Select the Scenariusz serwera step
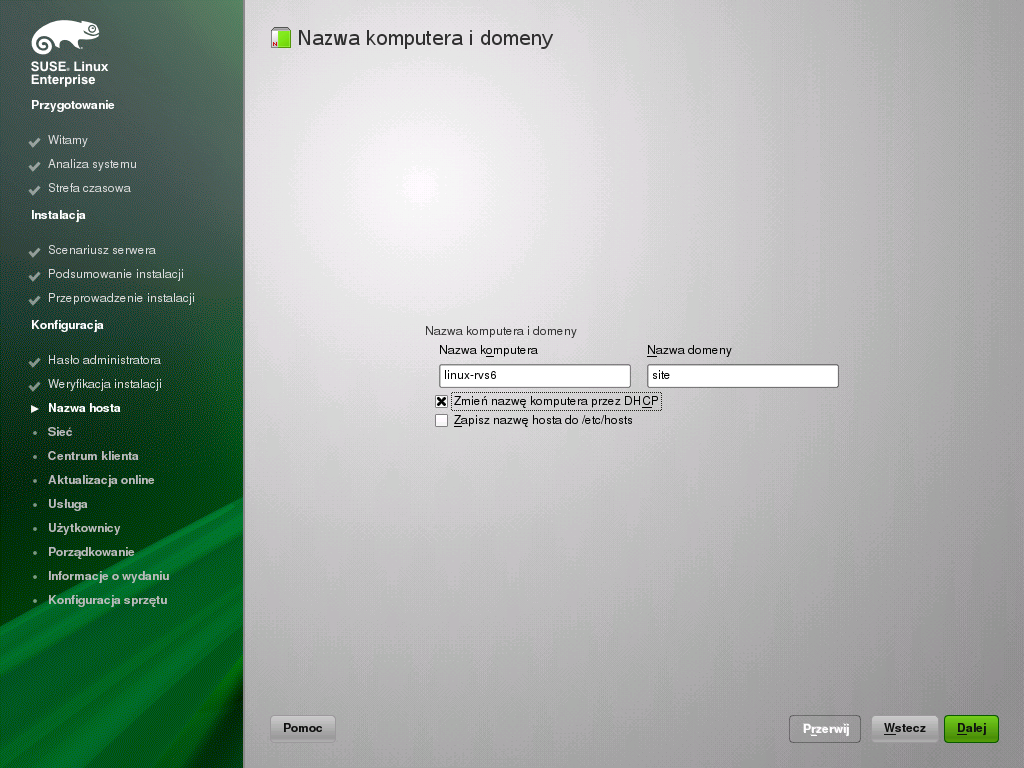This screenshot has height=768, width=1024. coord(102,250)
